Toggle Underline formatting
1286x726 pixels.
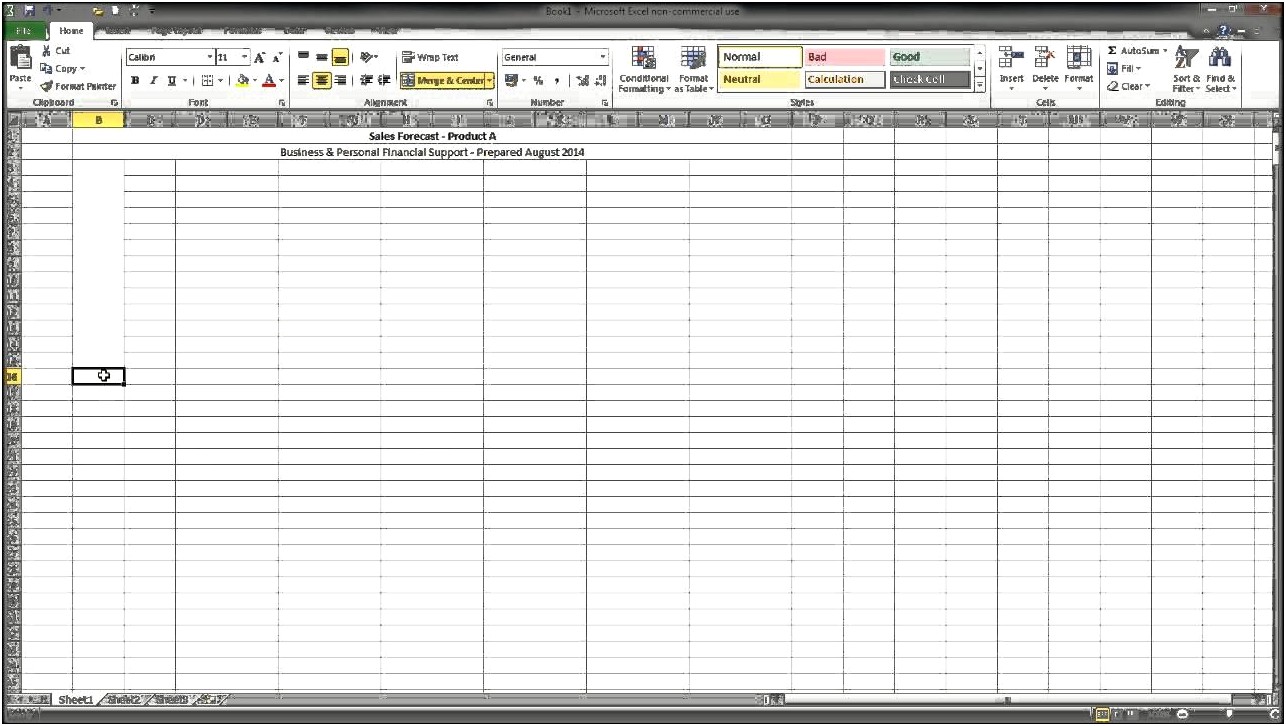pyautogui.click(x=171, y=81)
